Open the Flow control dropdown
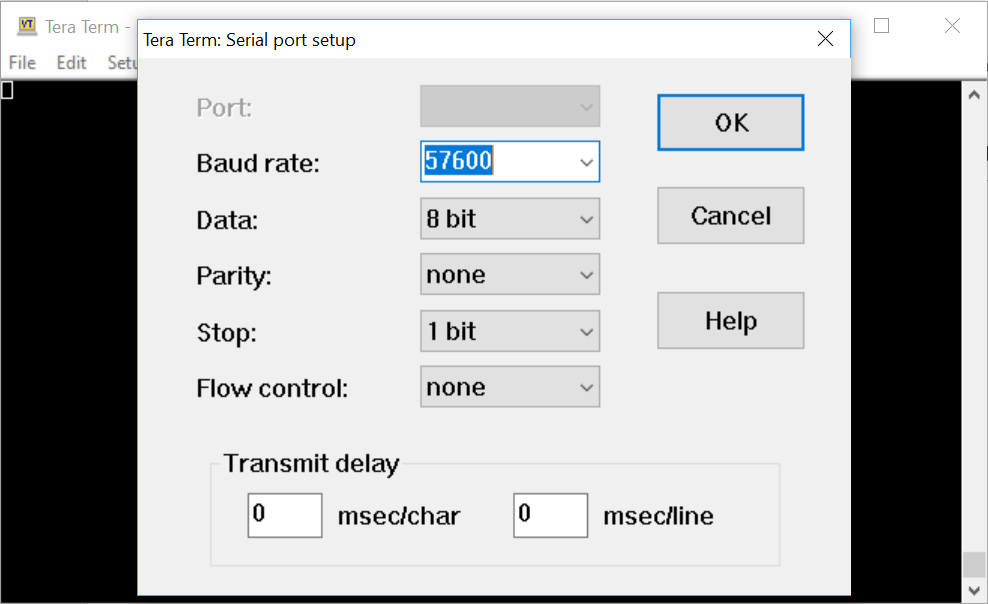988x604 pixels. coord(510,387)
